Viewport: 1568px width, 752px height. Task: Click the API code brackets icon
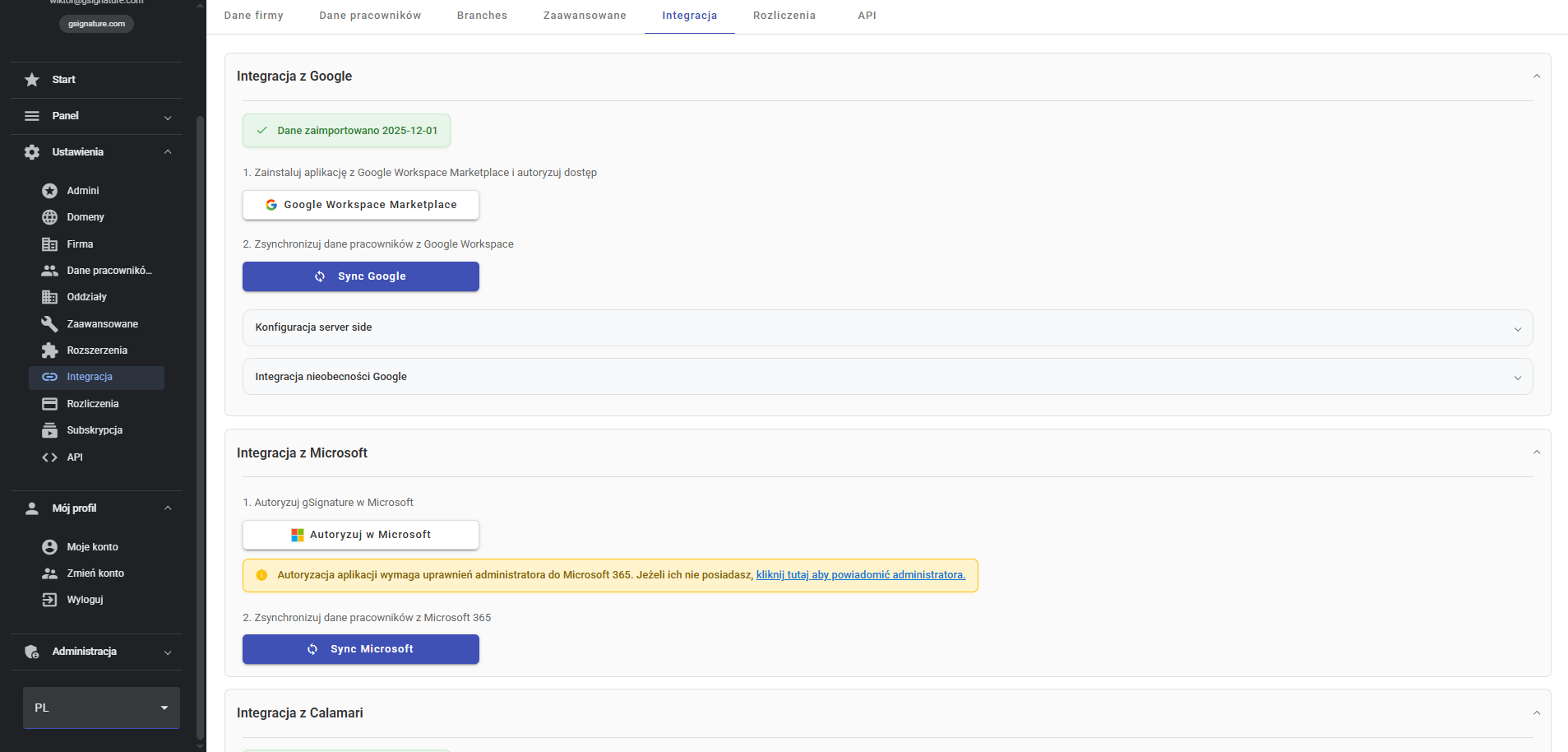coord(50,457)
